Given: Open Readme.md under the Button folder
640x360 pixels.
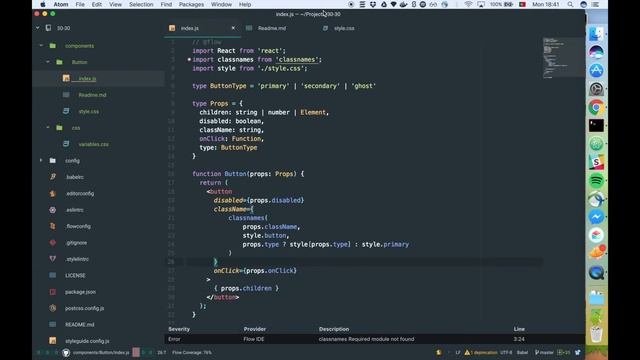Looking at the screenshot, I should coord(92,95).
